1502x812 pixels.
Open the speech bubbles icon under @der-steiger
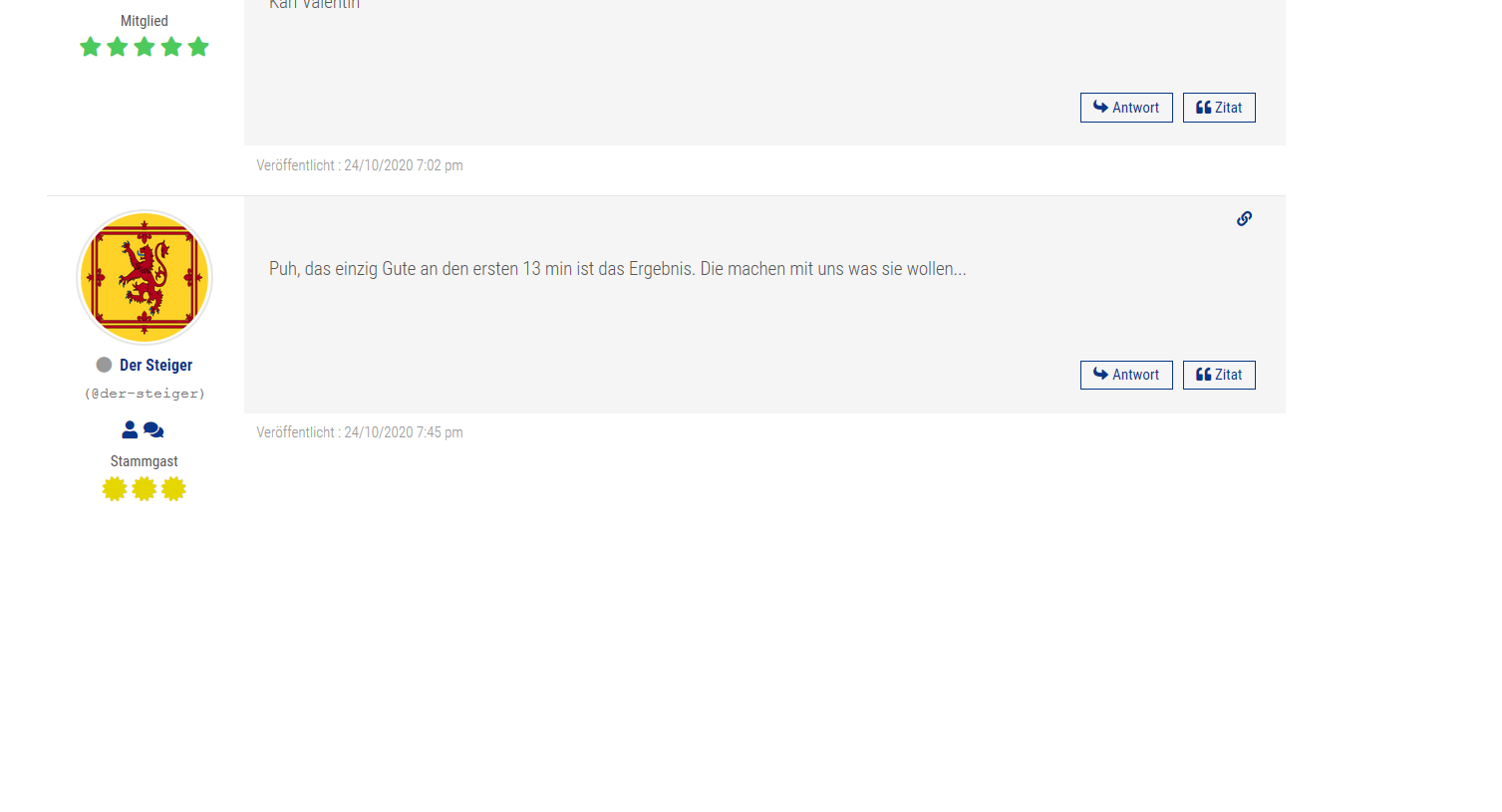pyautogui.click(x=153, y=429)
